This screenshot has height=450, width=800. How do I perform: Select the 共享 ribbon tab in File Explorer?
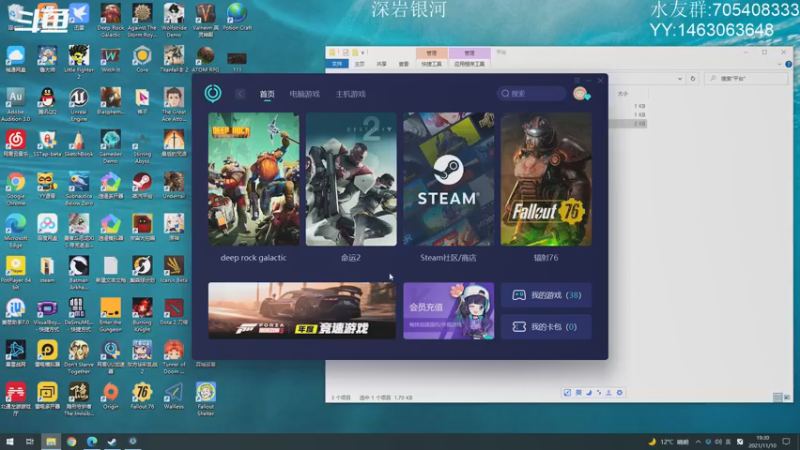point(381,64)
